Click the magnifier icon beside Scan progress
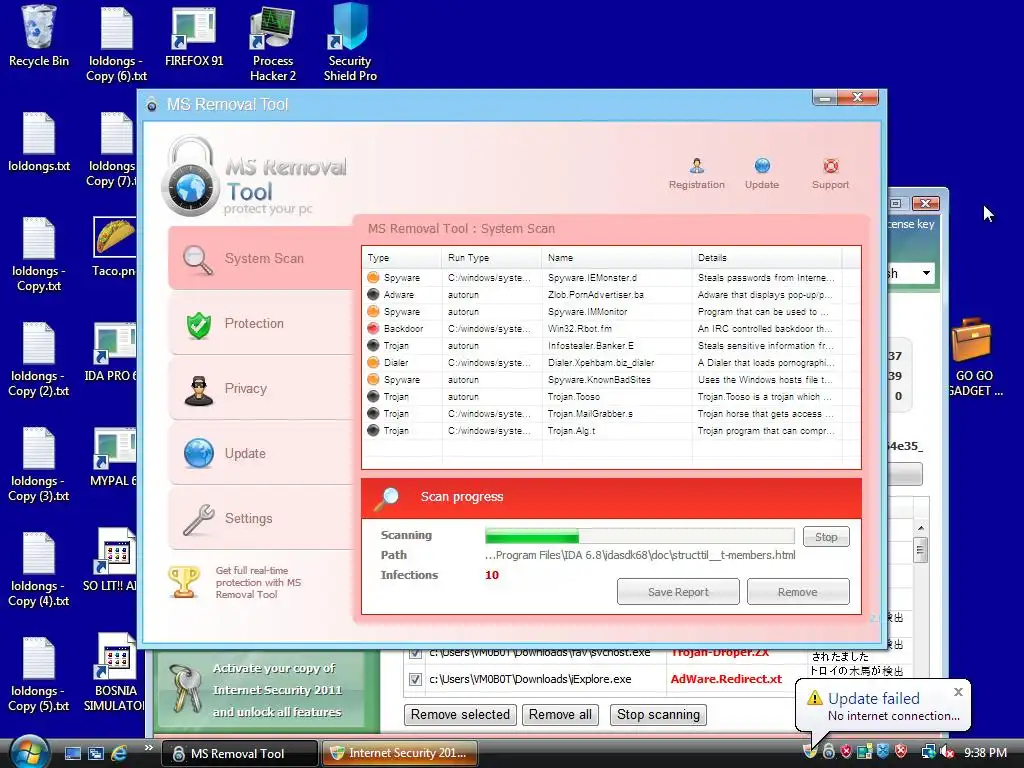The width and height of the screenshot is (1024, 768). [x=386, y=498]
